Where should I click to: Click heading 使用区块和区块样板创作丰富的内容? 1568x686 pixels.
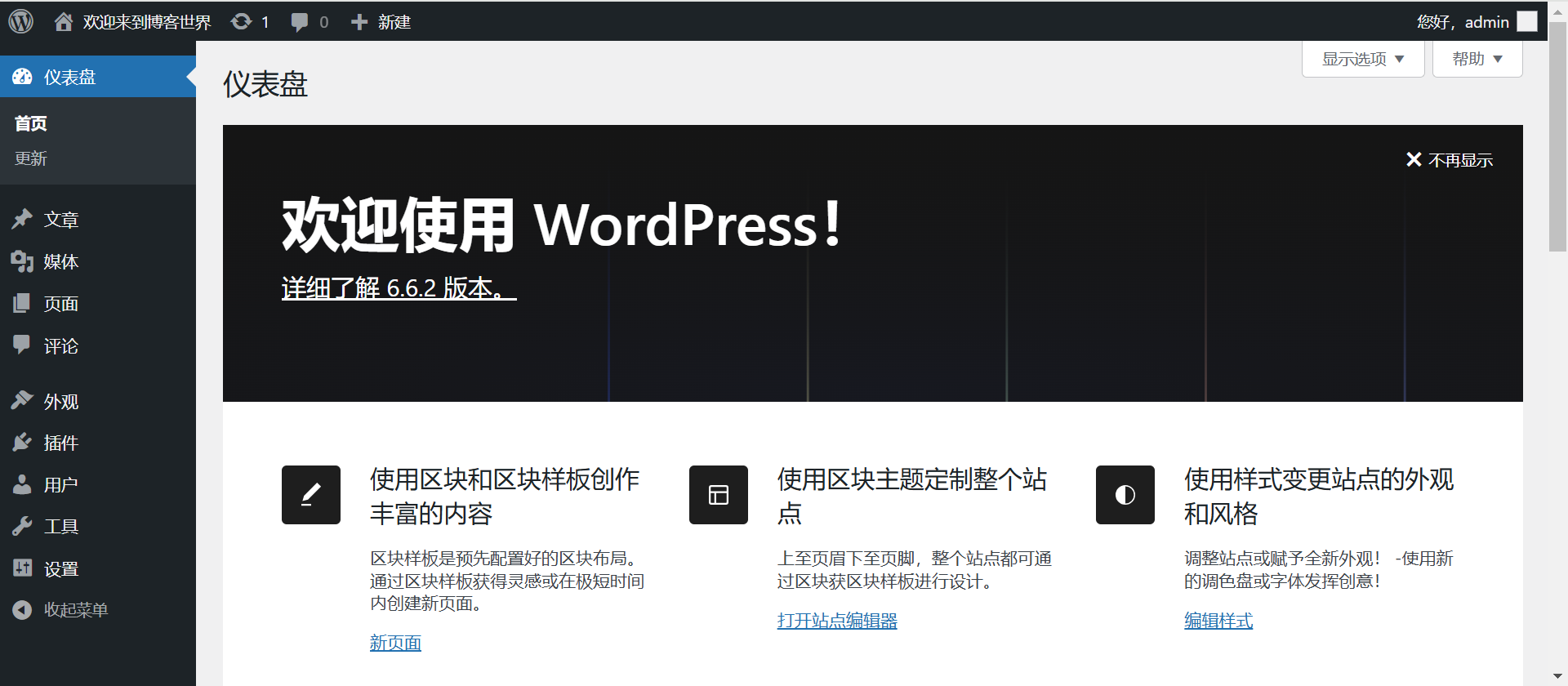pos(505,497)
